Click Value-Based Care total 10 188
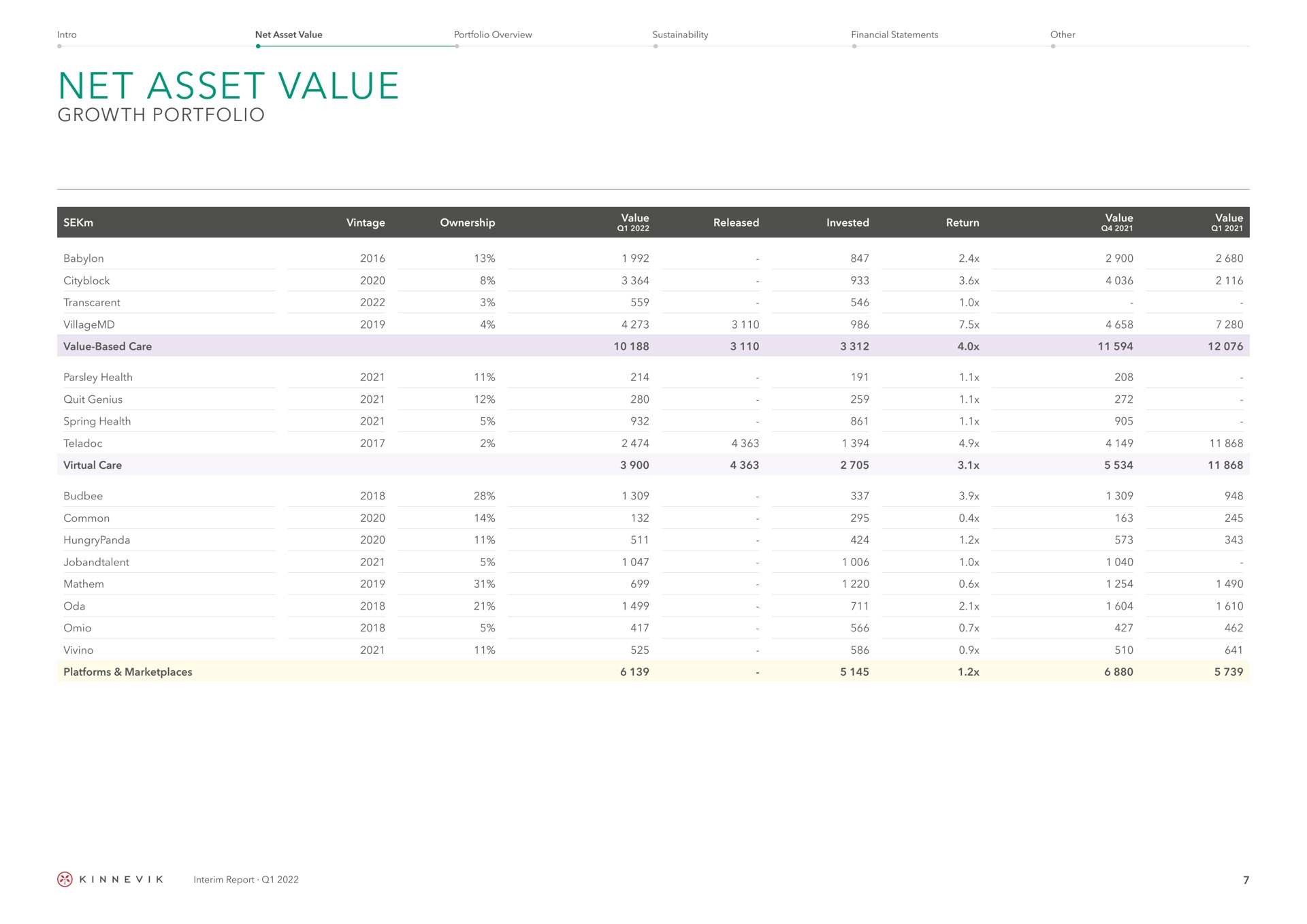 631,346
